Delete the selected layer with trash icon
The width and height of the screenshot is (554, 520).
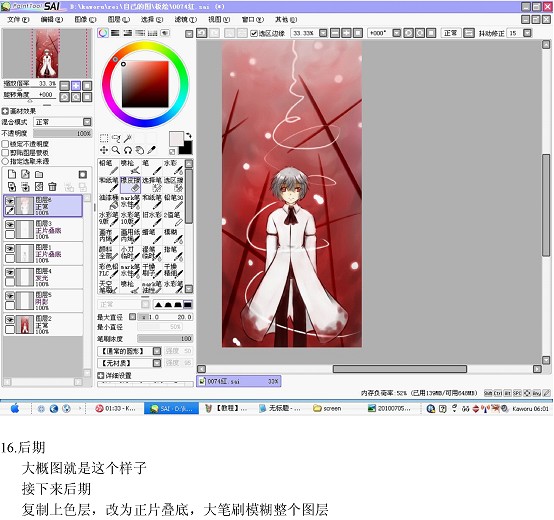point(52,187)
